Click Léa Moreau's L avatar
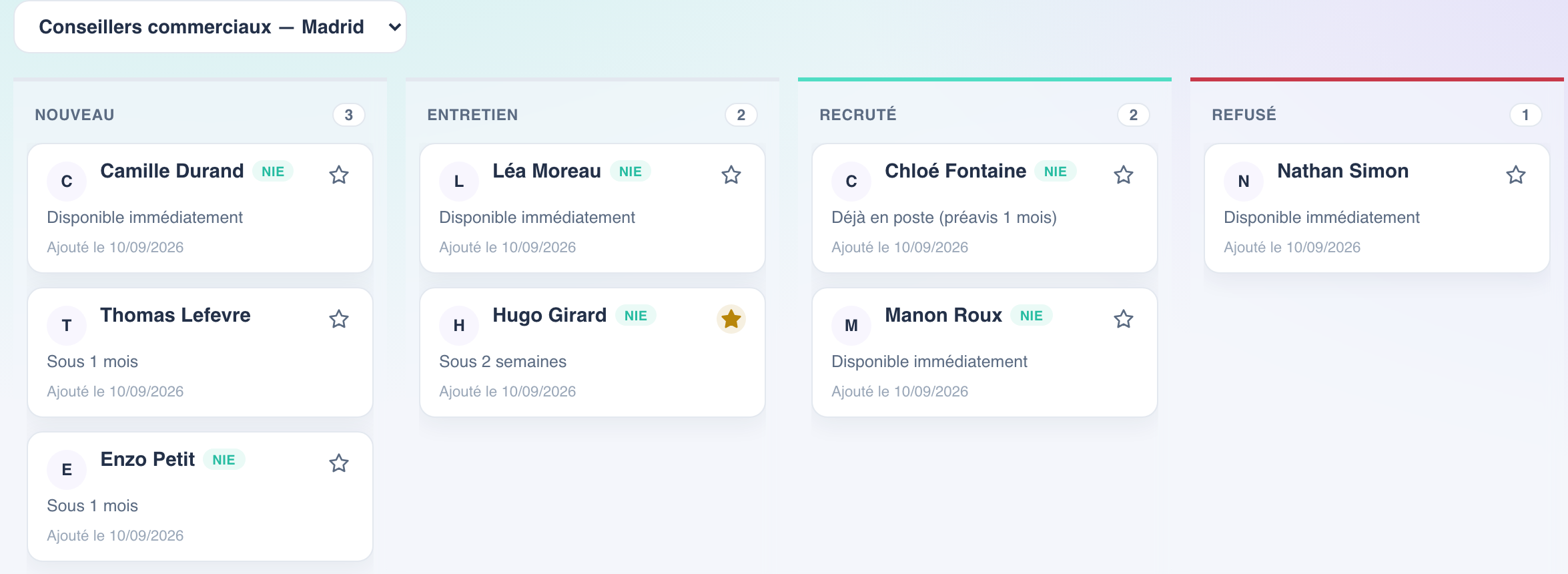This screenshot has height=574, width=1568. [x=459, y=182]
